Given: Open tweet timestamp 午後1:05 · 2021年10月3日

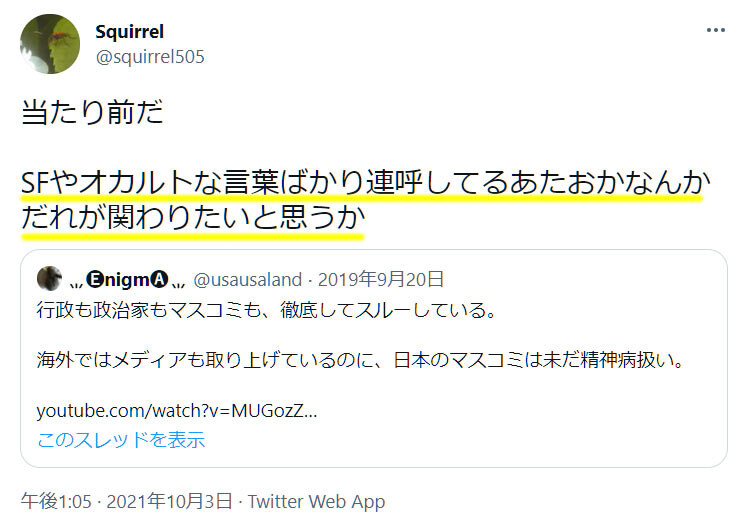Looking at the screenshot, I should (x=127, y=502).
